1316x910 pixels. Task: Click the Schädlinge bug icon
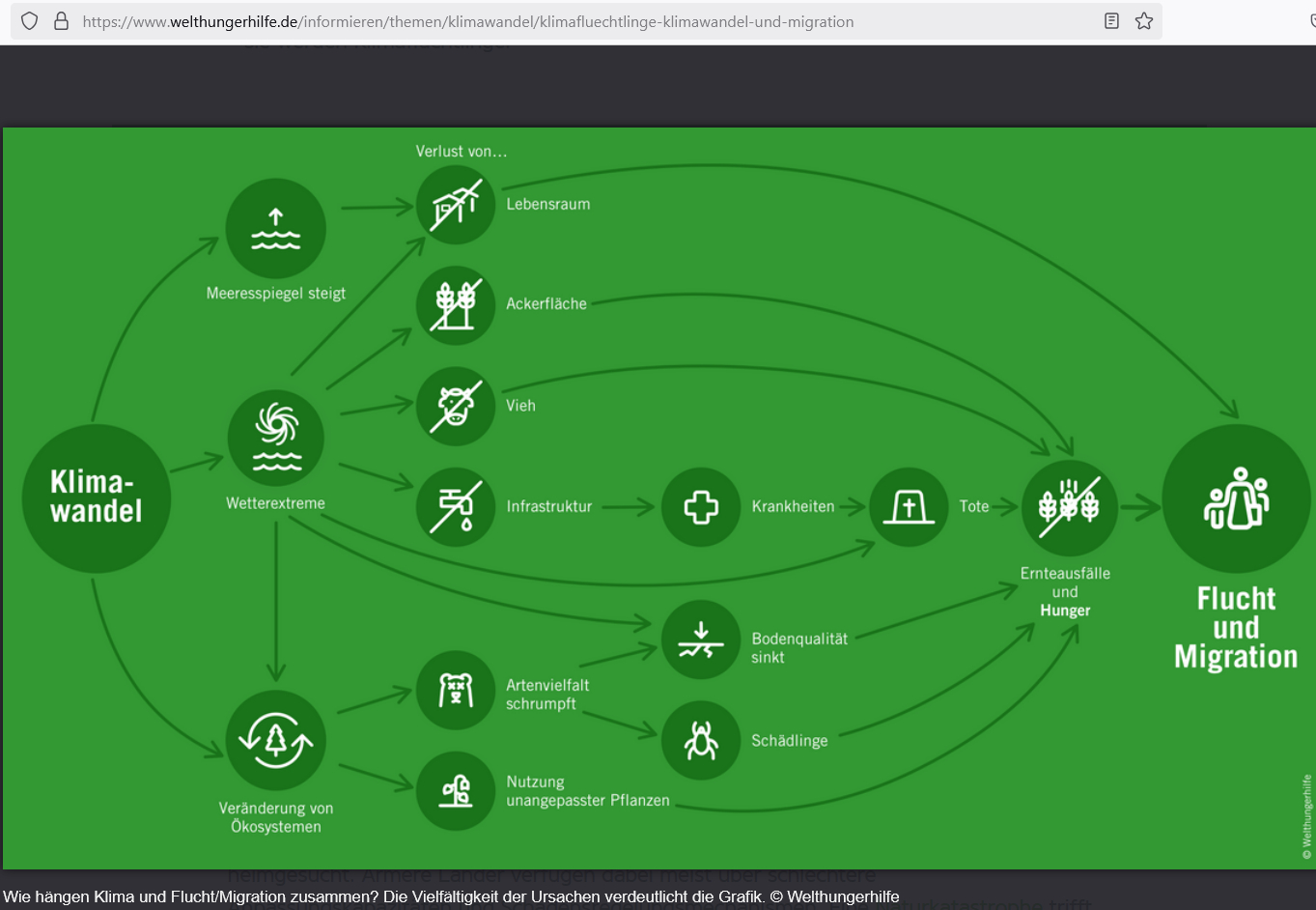(x=701, y=740)
